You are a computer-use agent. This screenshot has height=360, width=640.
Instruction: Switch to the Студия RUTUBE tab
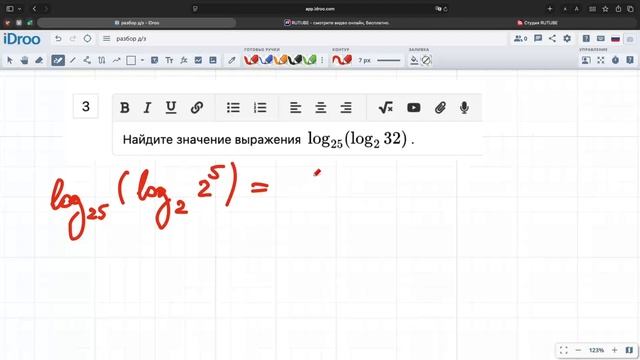coord(537,23)
